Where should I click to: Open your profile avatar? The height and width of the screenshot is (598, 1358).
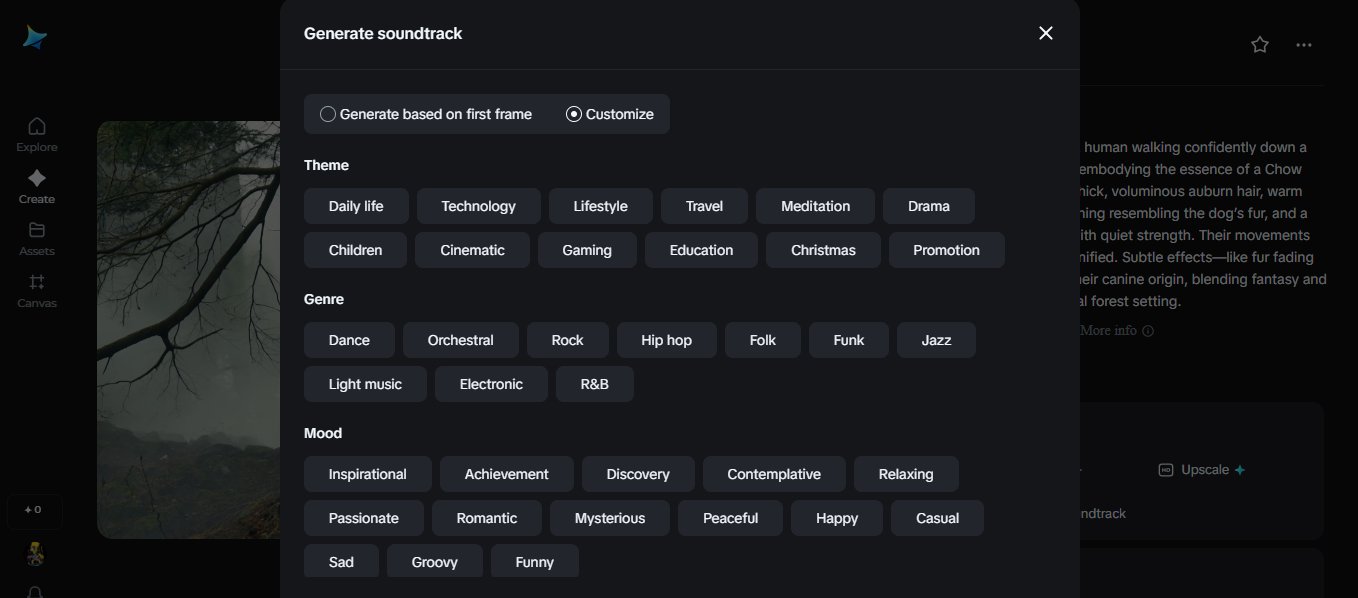[34, 553]
